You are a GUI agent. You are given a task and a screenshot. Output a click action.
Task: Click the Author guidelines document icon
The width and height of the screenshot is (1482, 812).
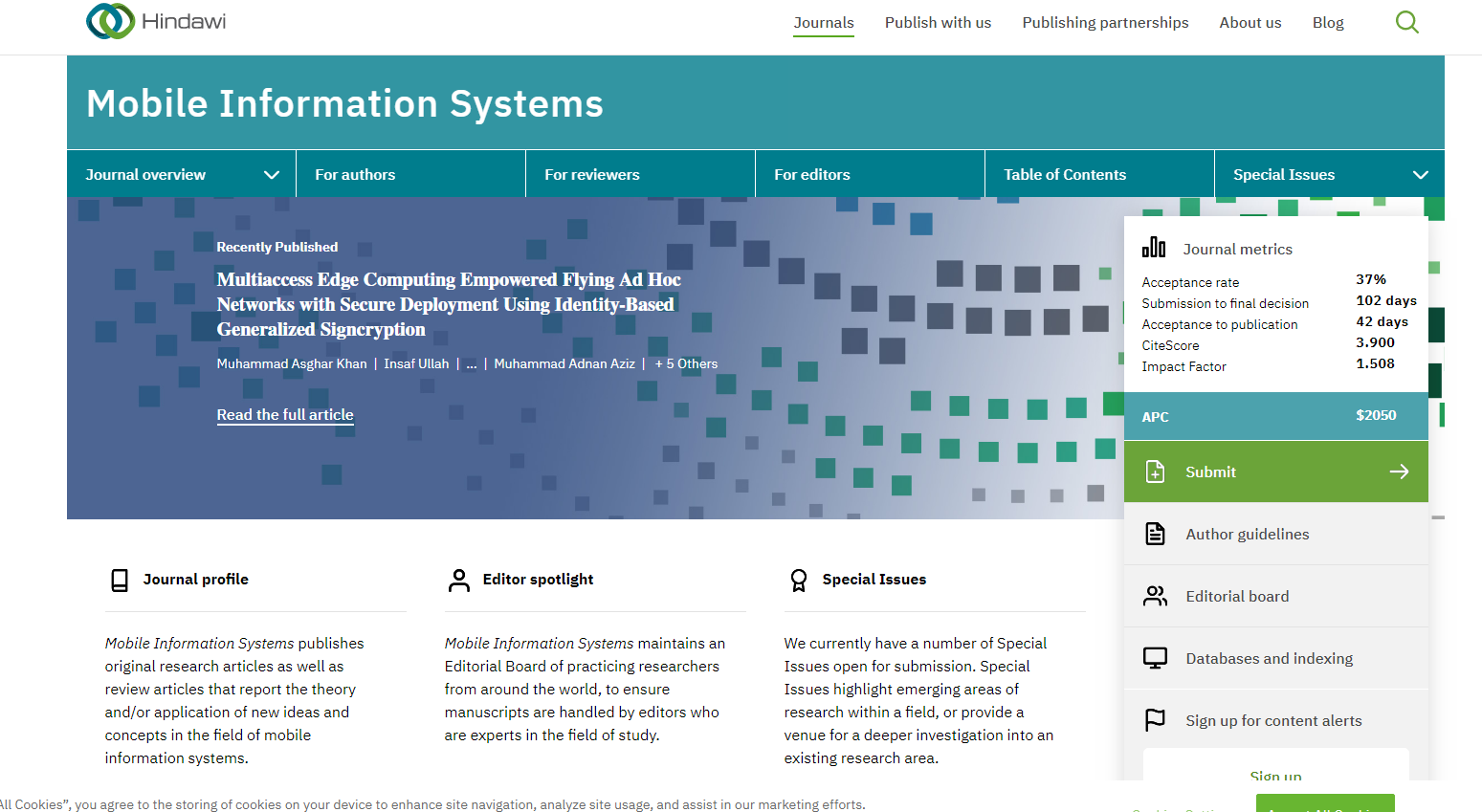point(1155,534)
